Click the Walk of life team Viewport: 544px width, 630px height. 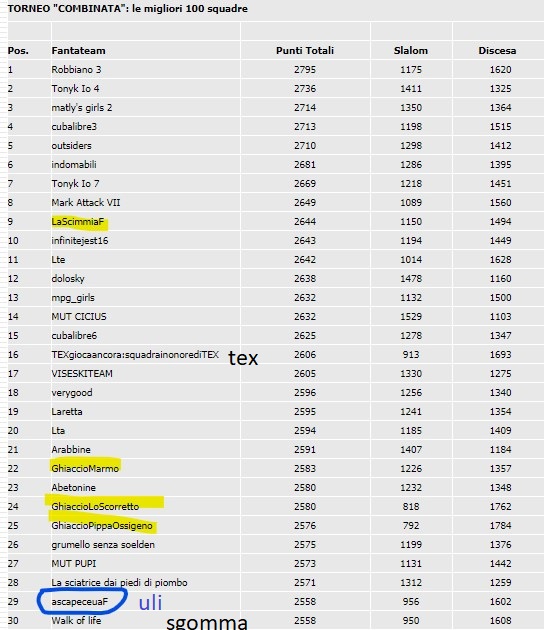76,620
